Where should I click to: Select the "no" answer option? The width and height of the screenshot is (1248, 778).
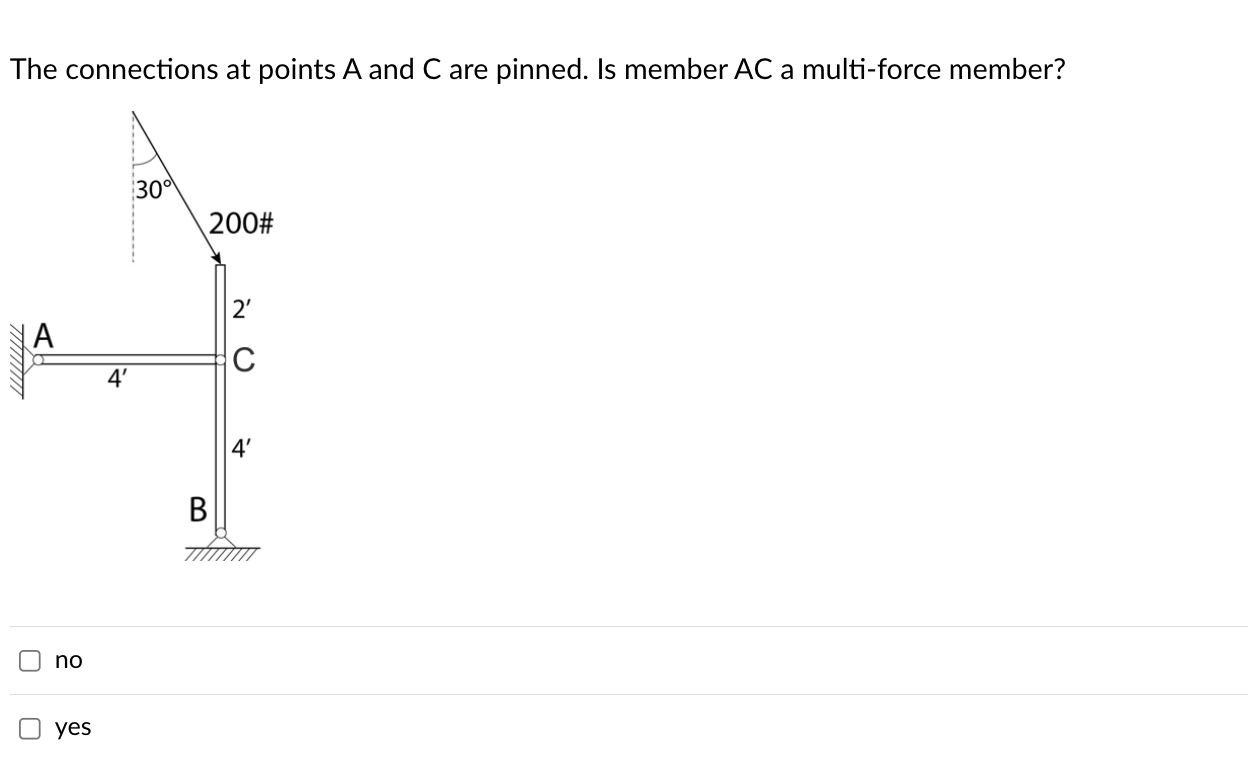(69, 659)
